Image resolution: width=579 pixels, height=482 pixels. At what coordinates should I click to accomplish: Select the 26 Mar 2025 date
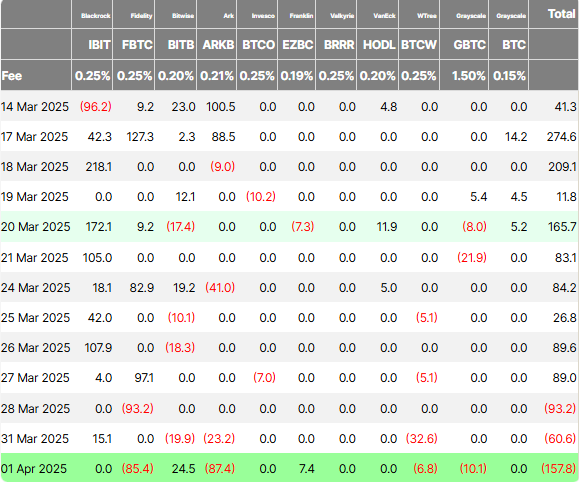coord(35,348)
